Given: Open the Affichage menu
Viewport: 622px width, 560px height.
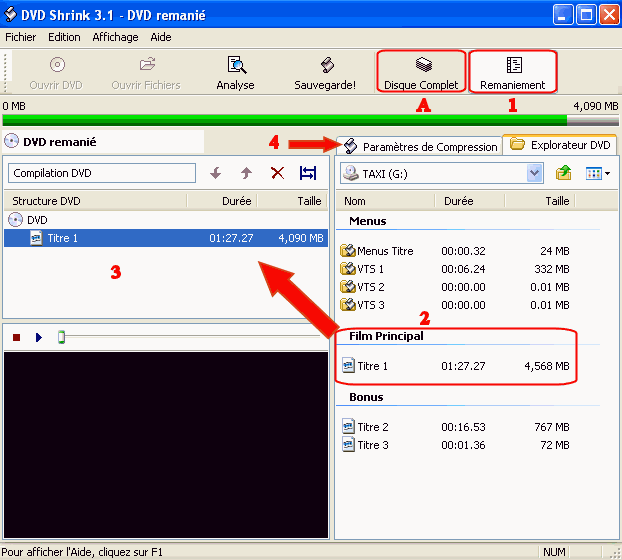Looking at the screenshot, I should coord(115,37).
